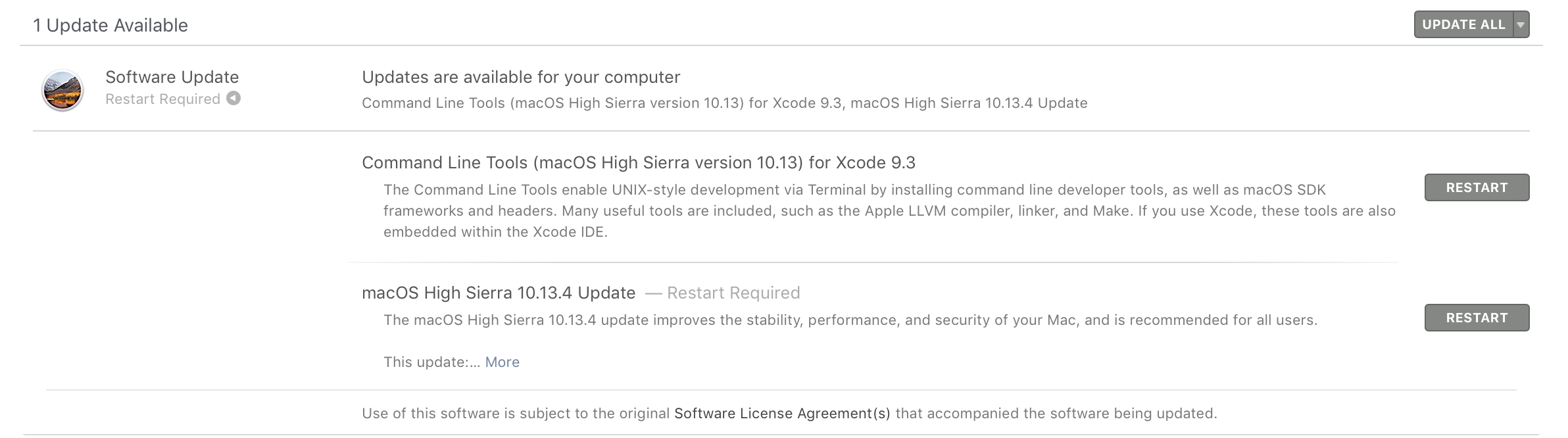
Task: Click the gray Restart Required label under Software Update
Action: click(x=162, y=99)
